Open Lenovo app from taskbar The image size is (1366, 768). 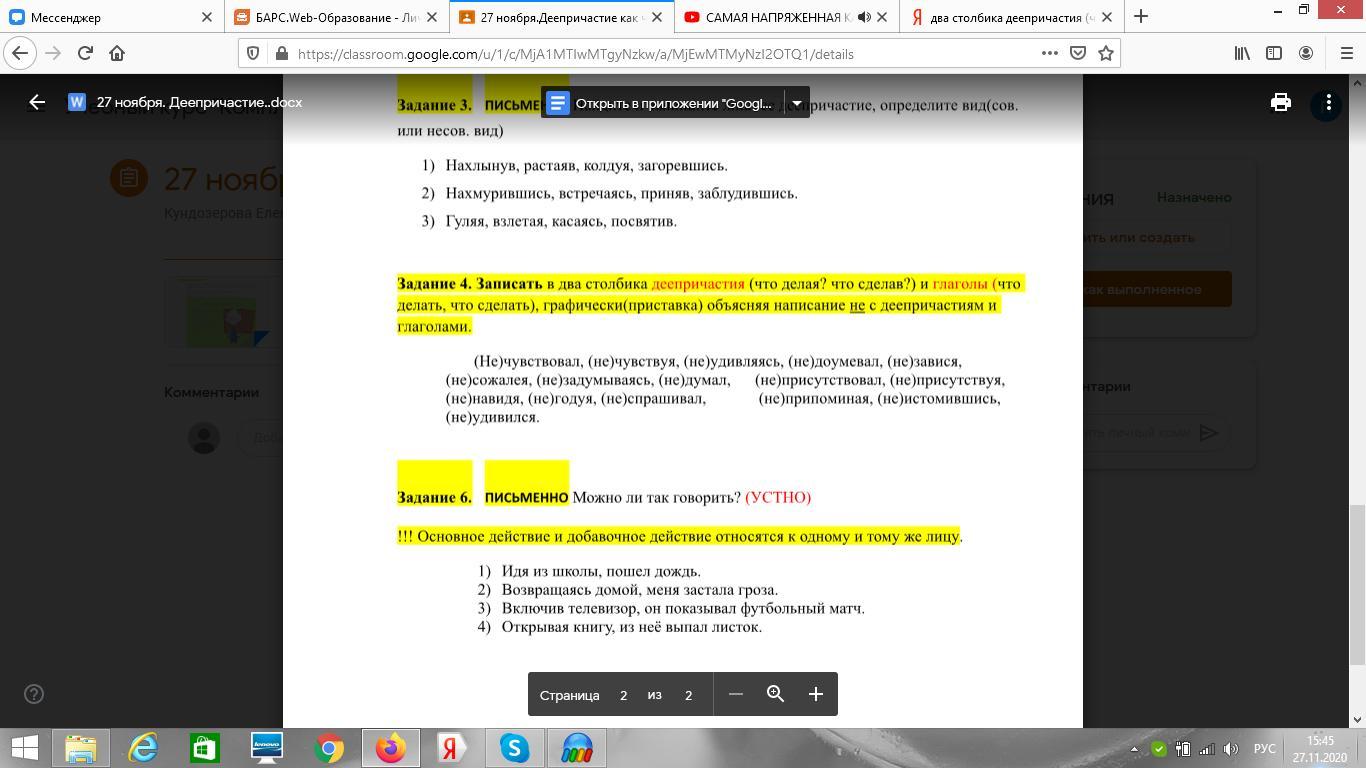(x=267, y=748)
